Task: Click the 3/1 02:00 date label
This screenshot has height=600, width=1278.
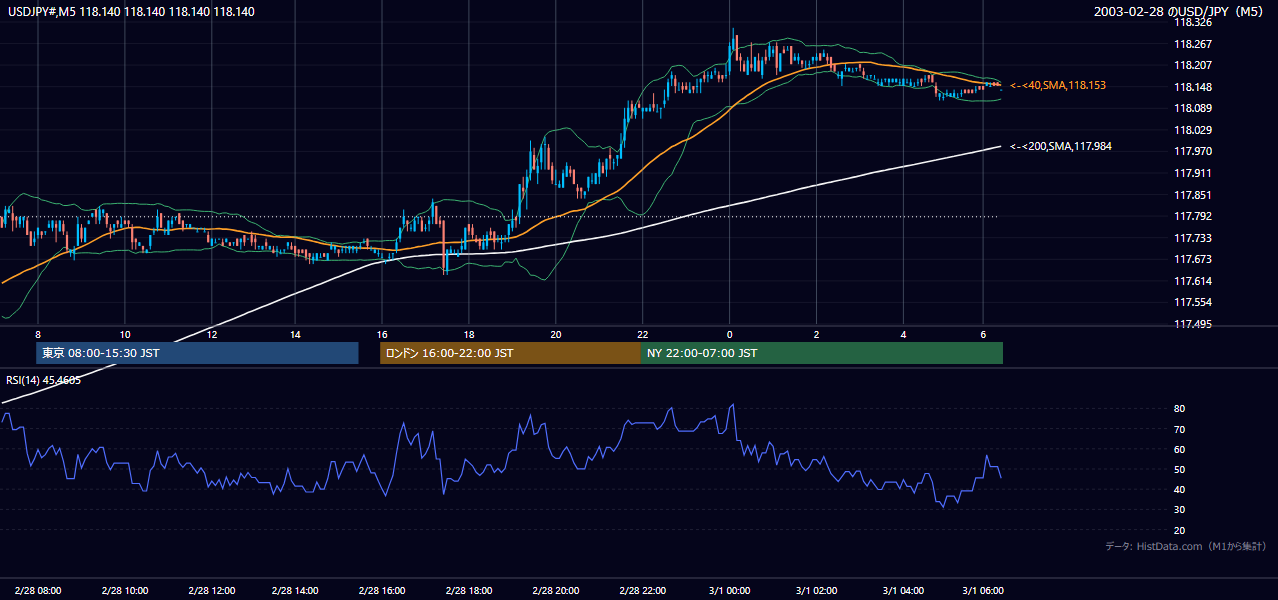Action: coord(817,591)
